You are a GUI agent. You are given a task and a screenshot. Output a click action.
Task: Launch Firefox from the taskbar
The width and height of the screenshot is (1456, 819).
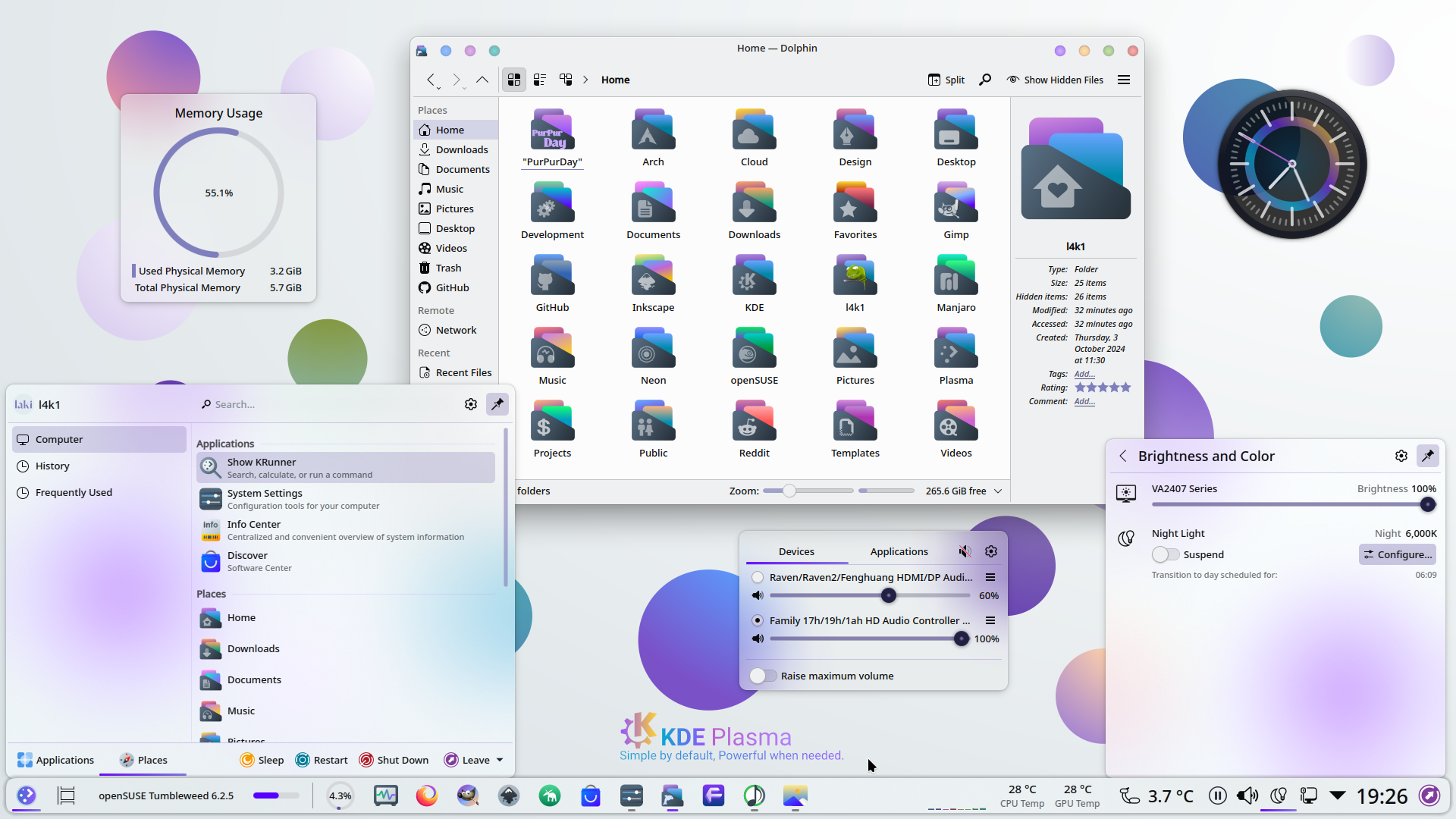coord(427,795)
